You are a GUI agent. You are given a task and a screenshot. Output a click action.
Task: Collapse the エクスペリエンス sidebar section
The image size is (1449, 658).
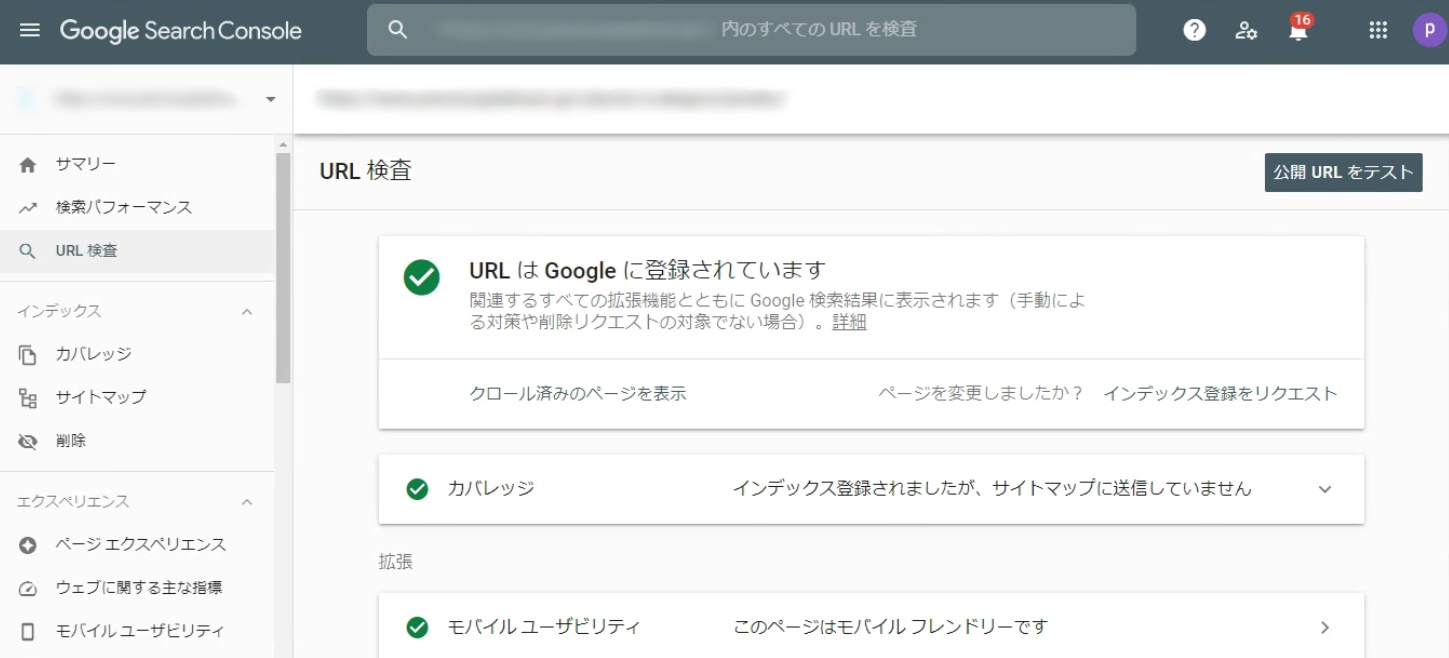247,502
